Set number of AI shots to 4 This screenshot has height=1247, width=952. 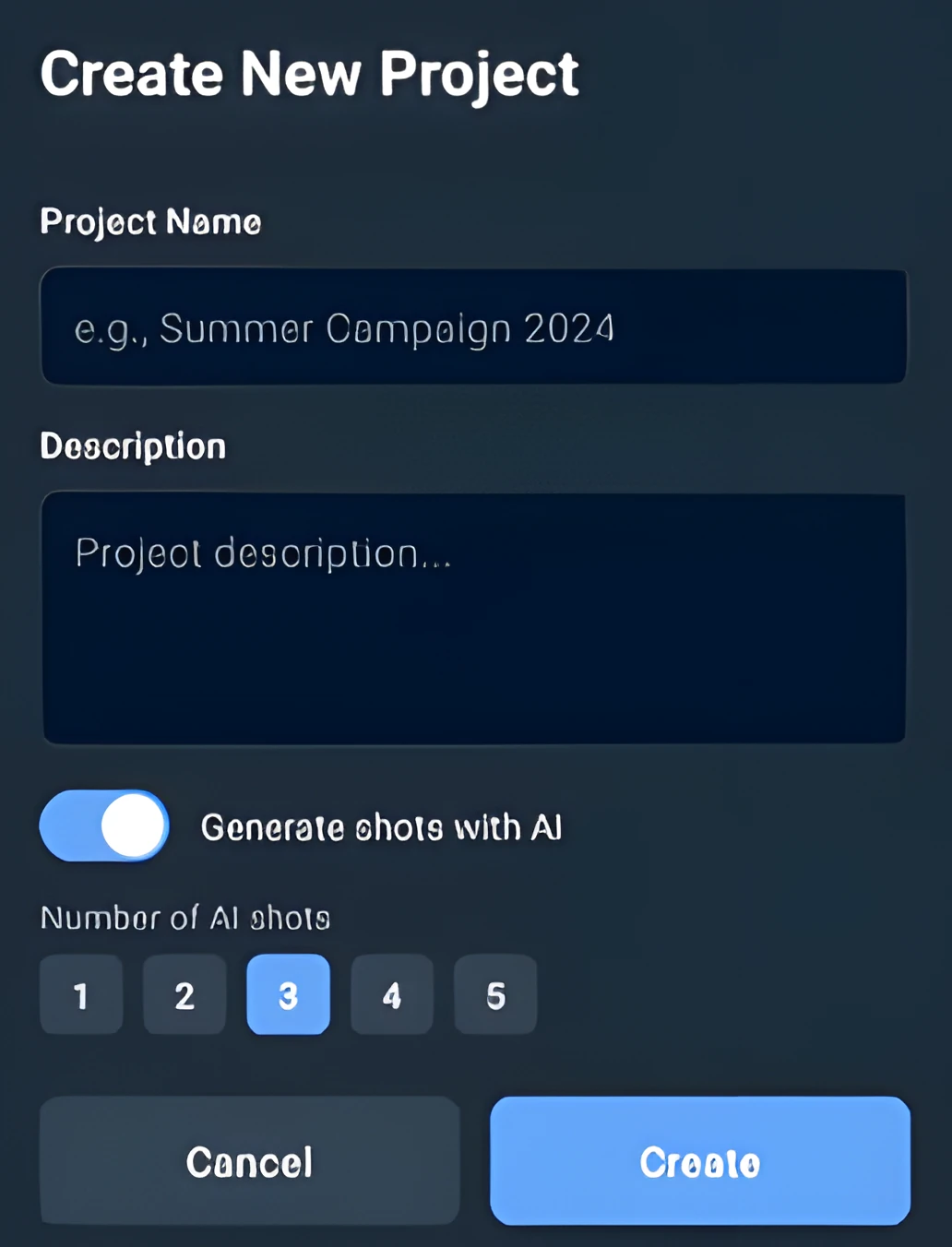(x=392, y=994)
